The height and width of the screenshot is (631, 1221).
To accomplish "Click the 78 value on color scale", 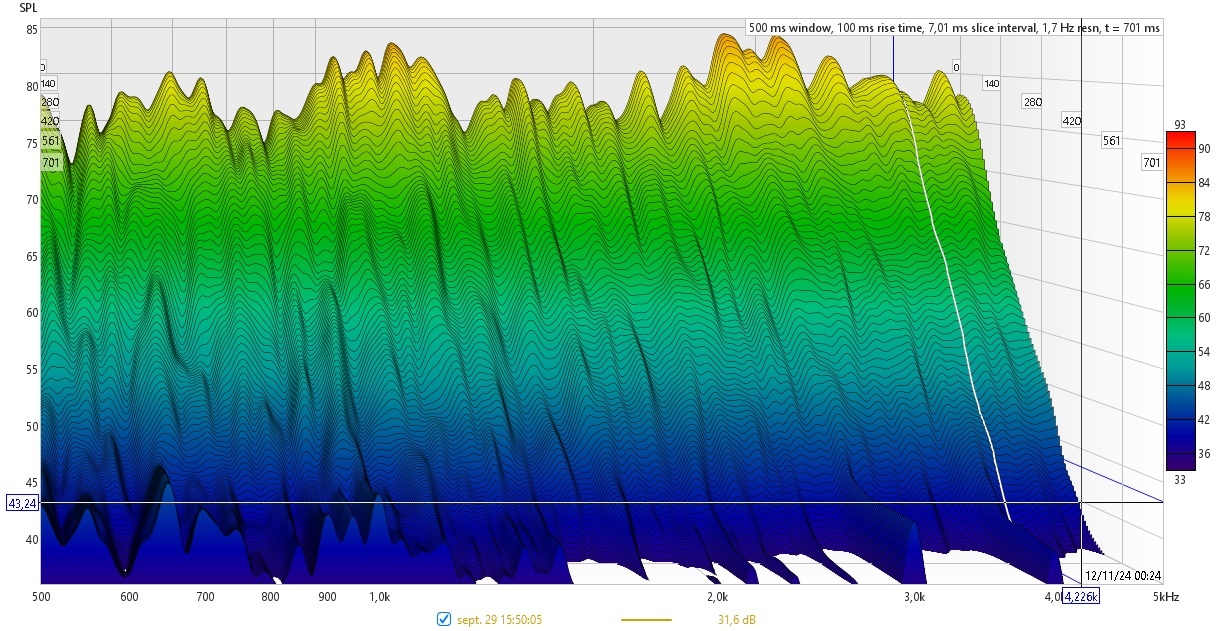I will (1205, 216).
